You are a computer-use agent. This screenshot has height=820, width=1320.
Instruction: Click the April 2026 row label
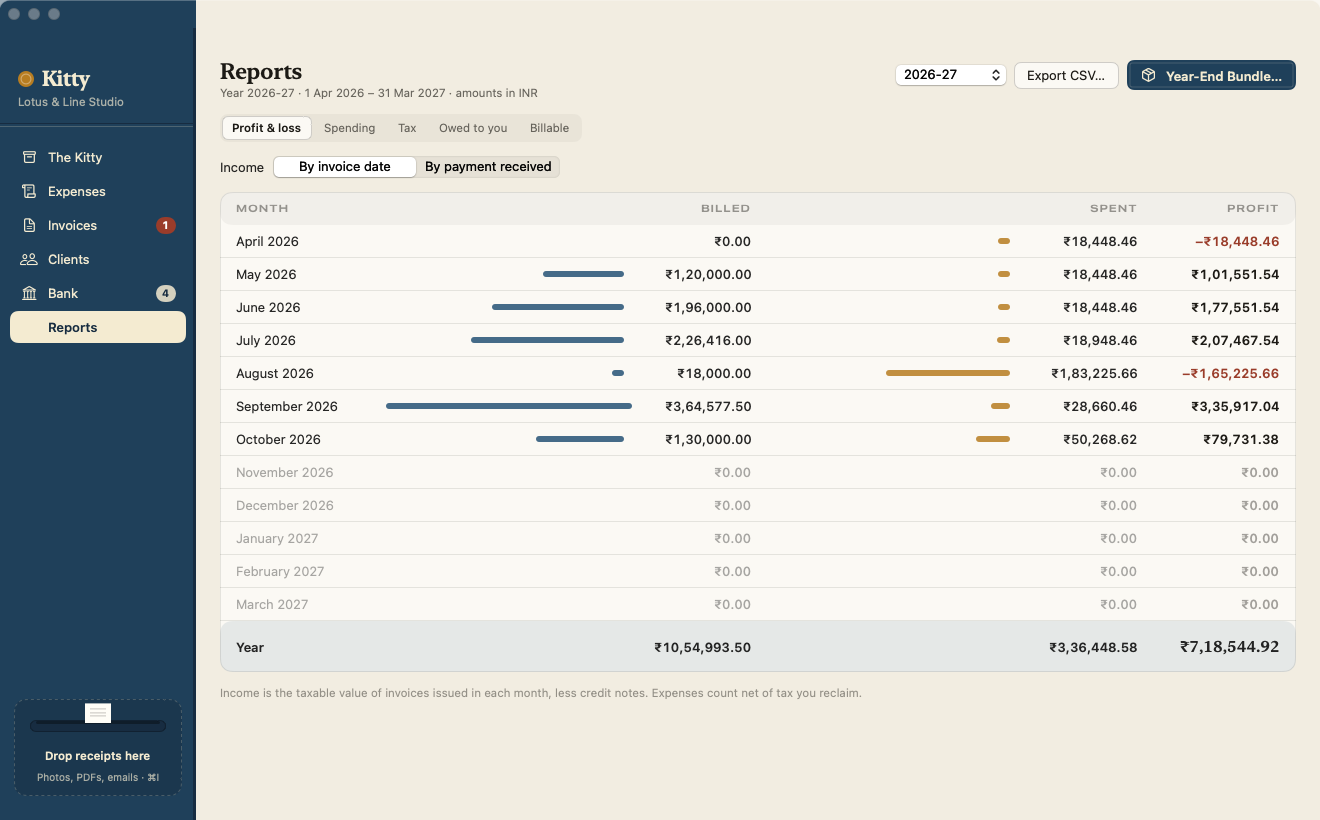point(267,241)
